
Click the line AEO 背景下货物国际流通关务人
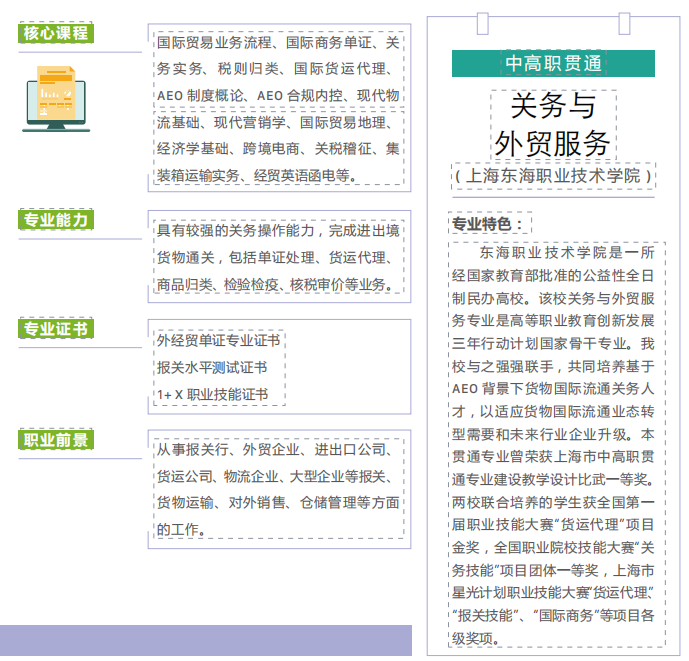click(x=553, y=389)
